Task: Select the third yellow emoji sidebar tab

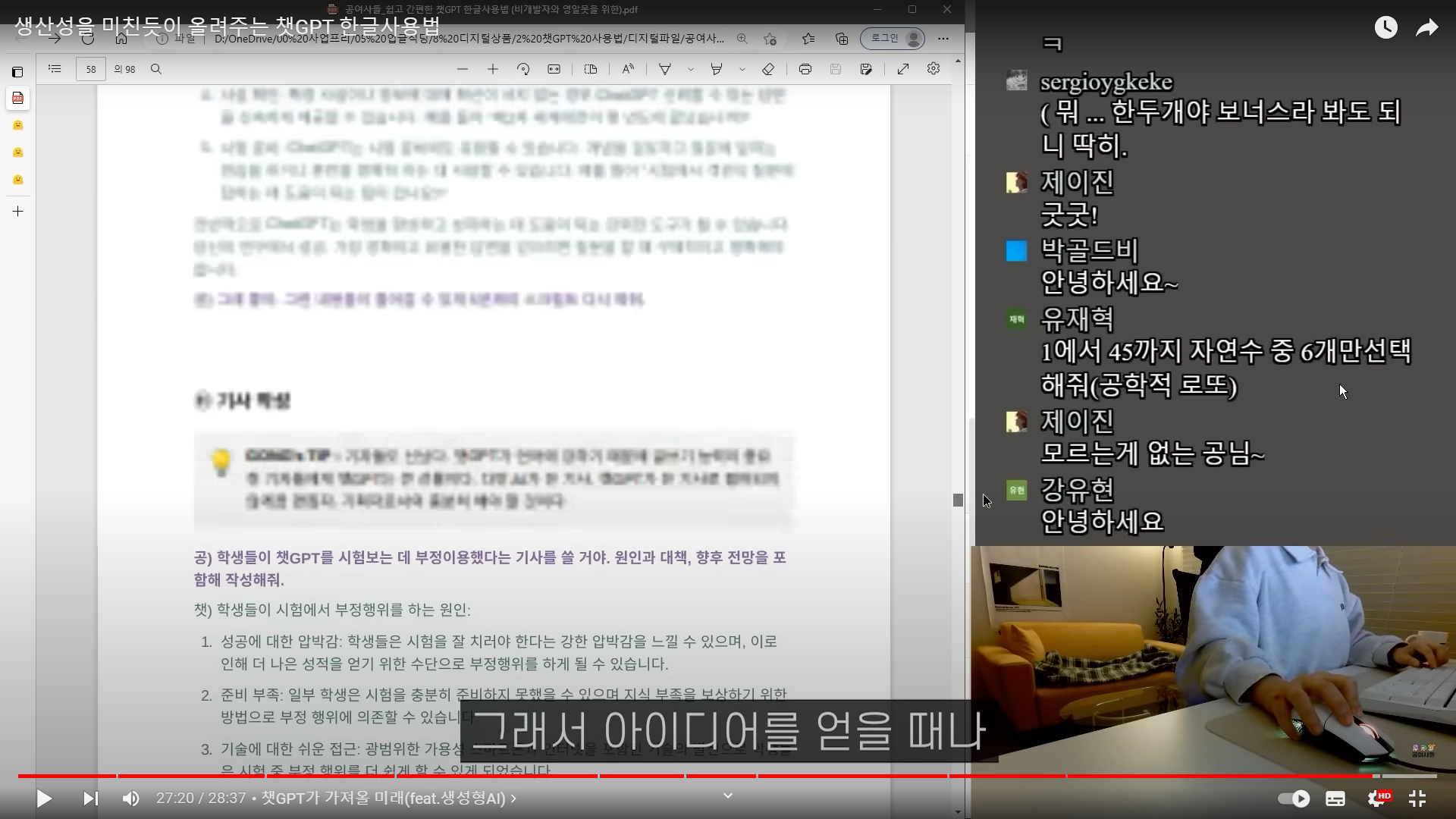Action: click(17, 180)
